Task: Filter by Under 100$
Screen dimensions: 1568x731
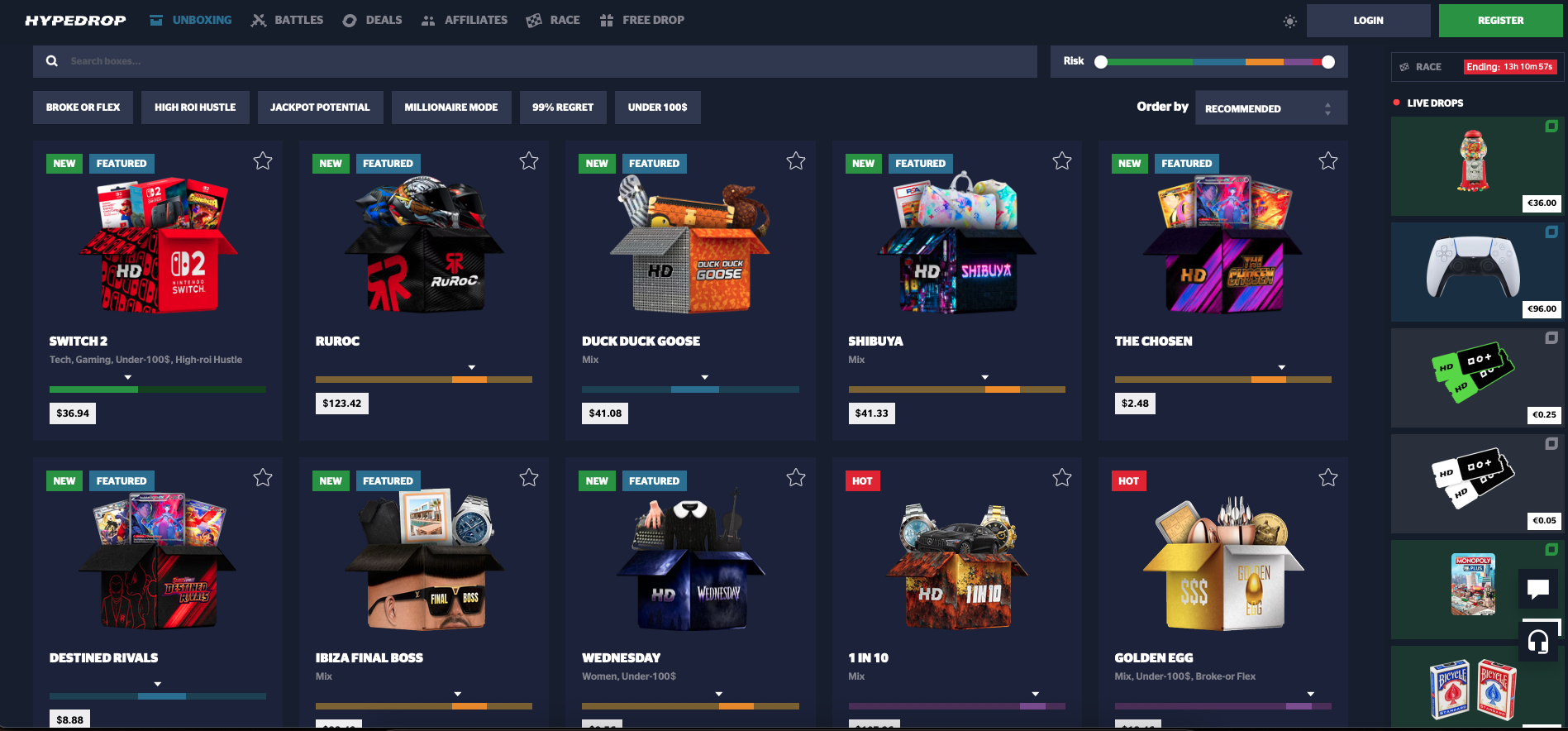Action: 658,107
